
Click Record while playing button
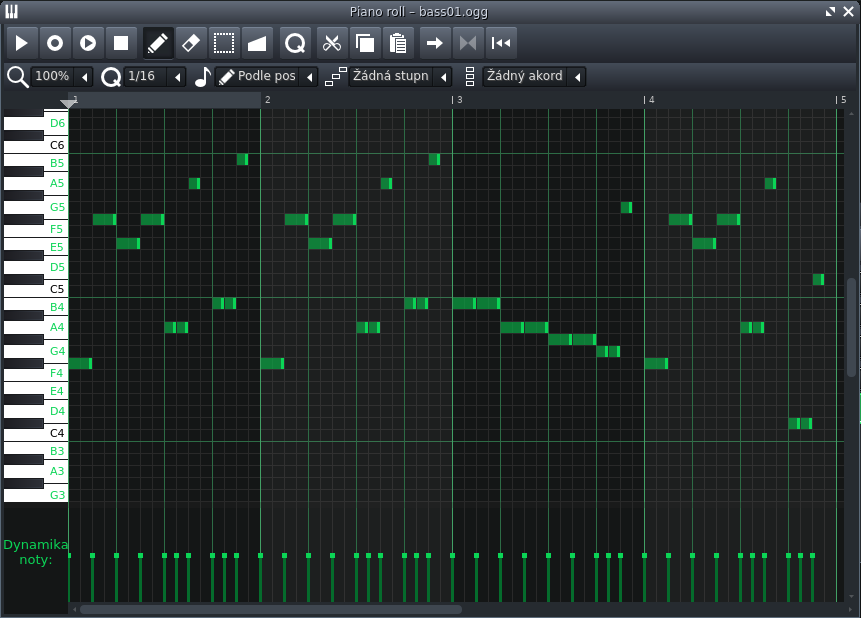click(88, 43)
